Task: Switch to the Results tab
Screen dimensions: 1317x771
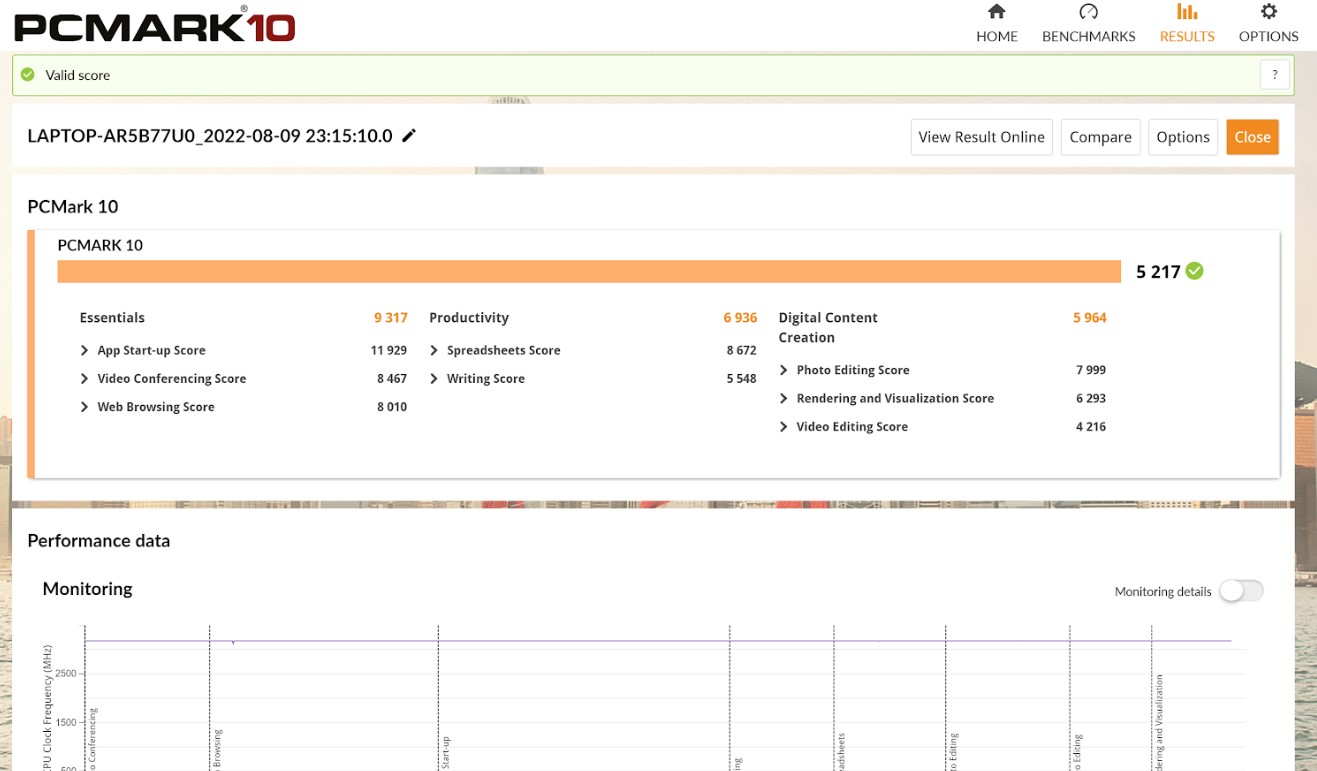Action: coord(1187,24)
